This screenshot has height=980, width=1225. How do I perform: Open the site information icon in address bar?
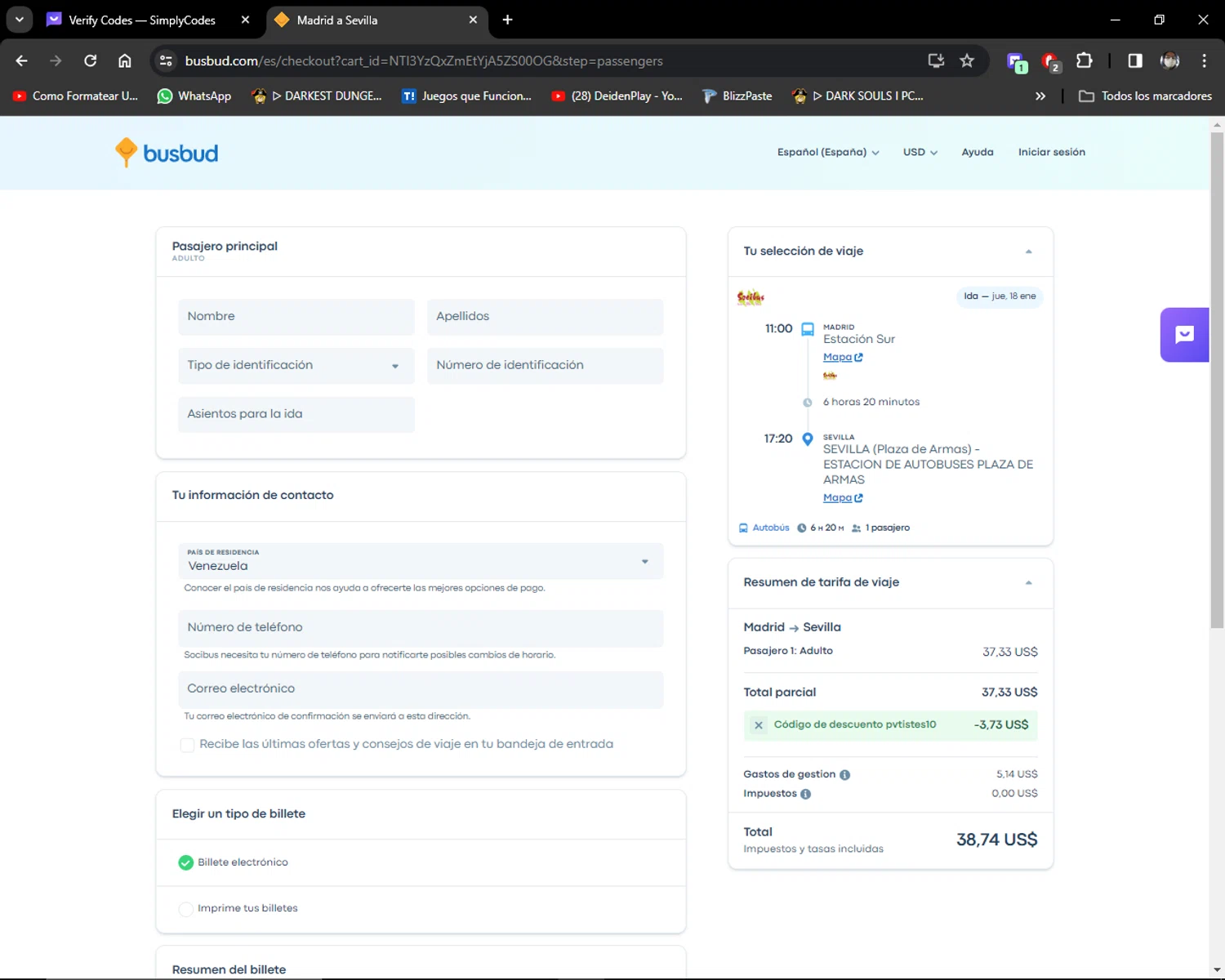click(x=166, y=60)
